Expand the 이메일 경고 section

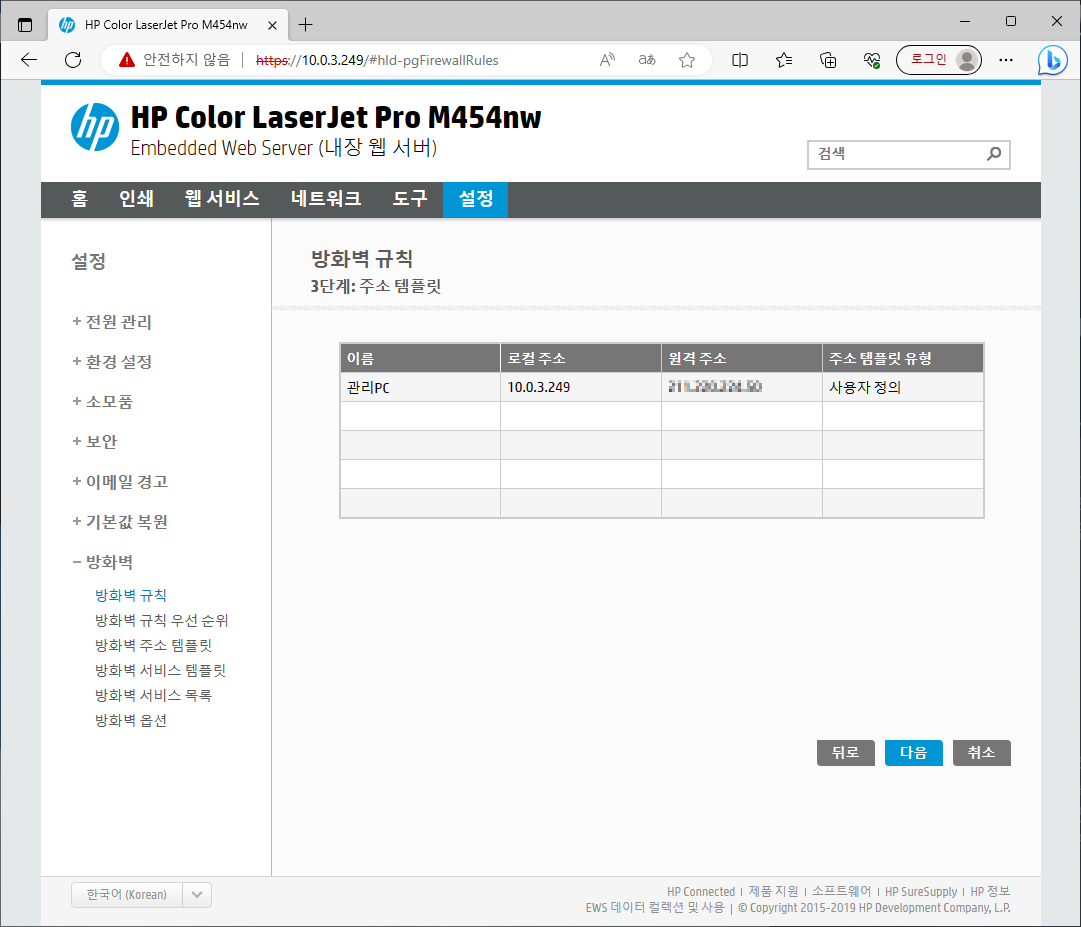(x=120, y=482)
